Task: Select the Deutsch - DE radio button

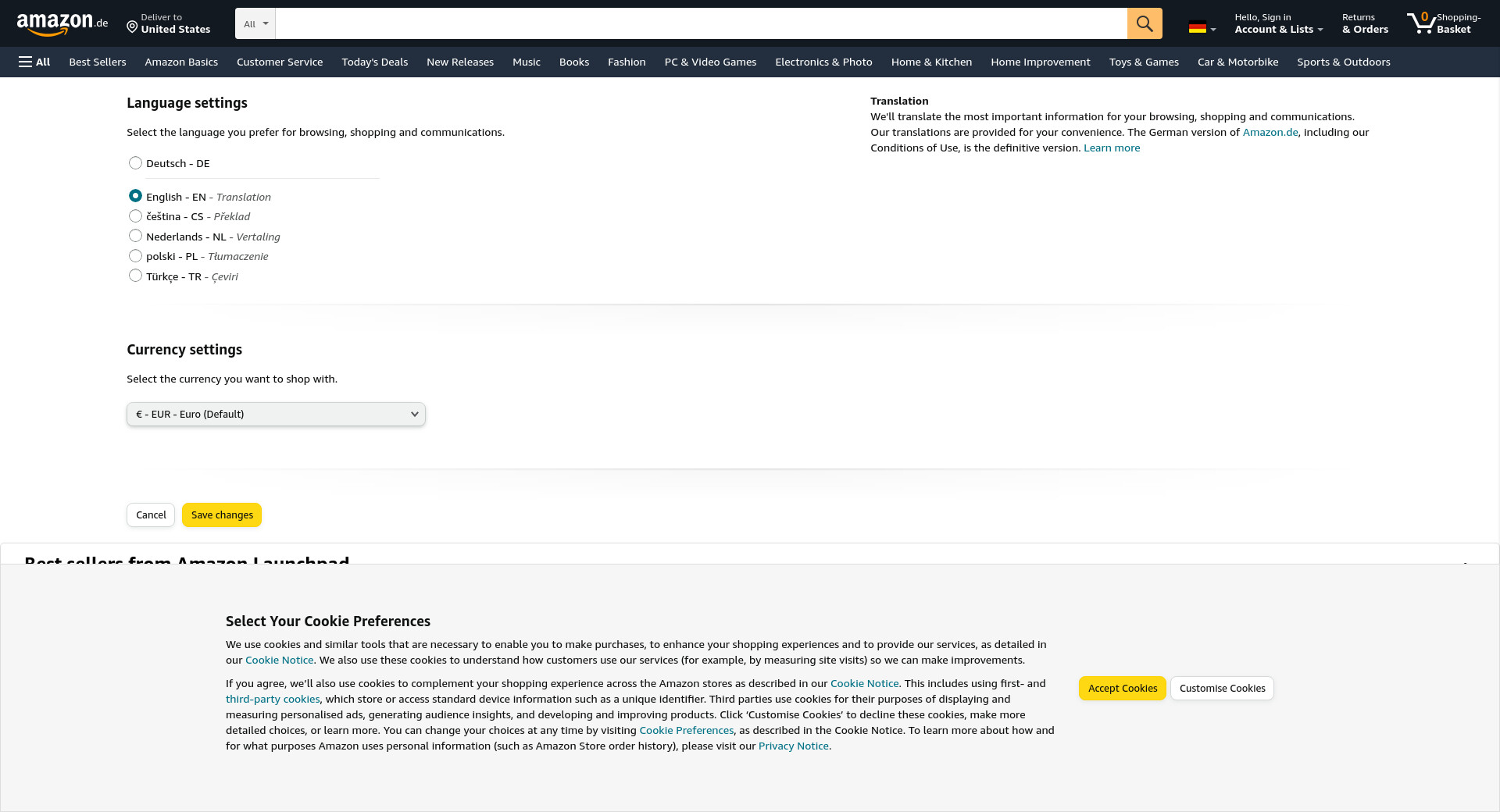Action: coord(136,163)
